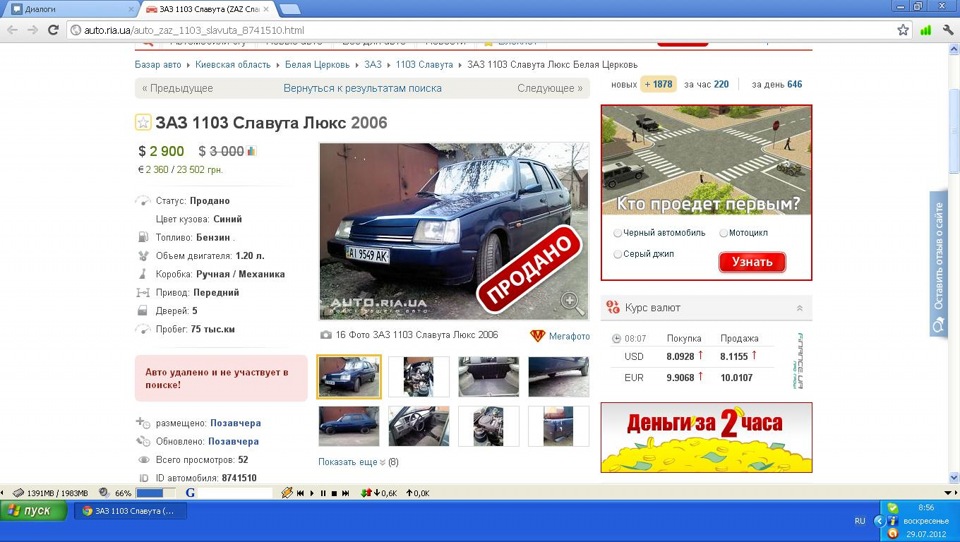Open the Chrome wrench settings menu
960x542 pixels.
click(948, 30)
